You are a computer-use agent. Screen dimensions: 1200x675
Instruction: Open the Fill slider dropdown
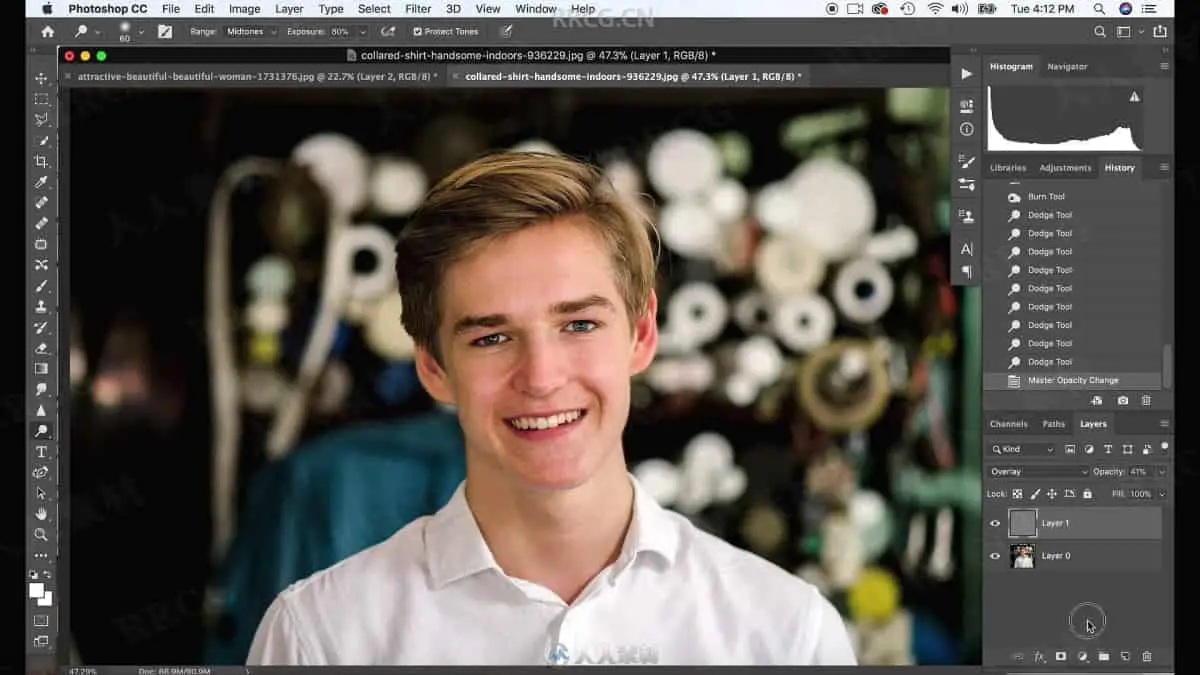(x=1161, y=494)
